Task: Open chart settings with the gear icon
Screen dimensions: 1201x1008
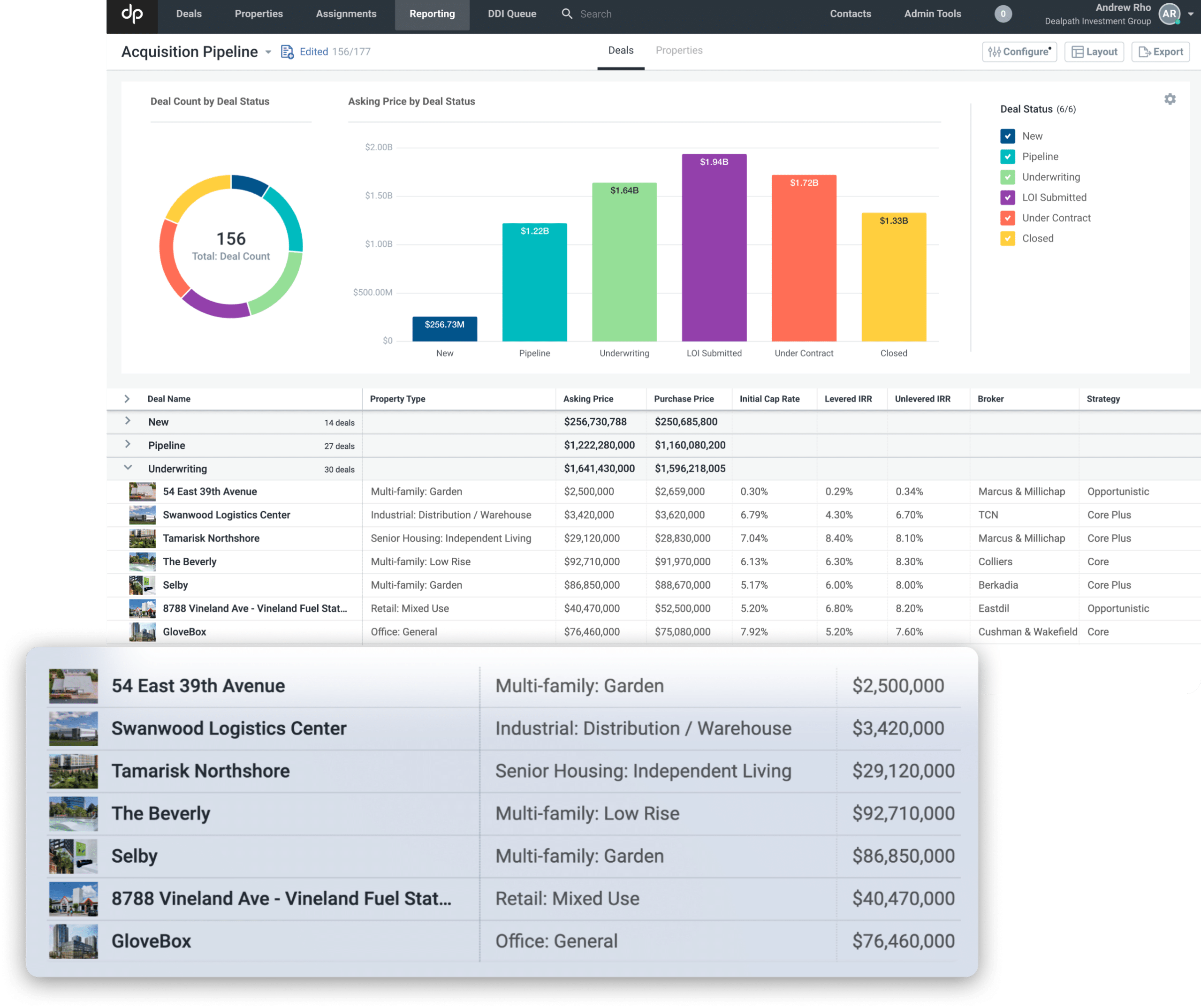Action: coord(1170,99)
